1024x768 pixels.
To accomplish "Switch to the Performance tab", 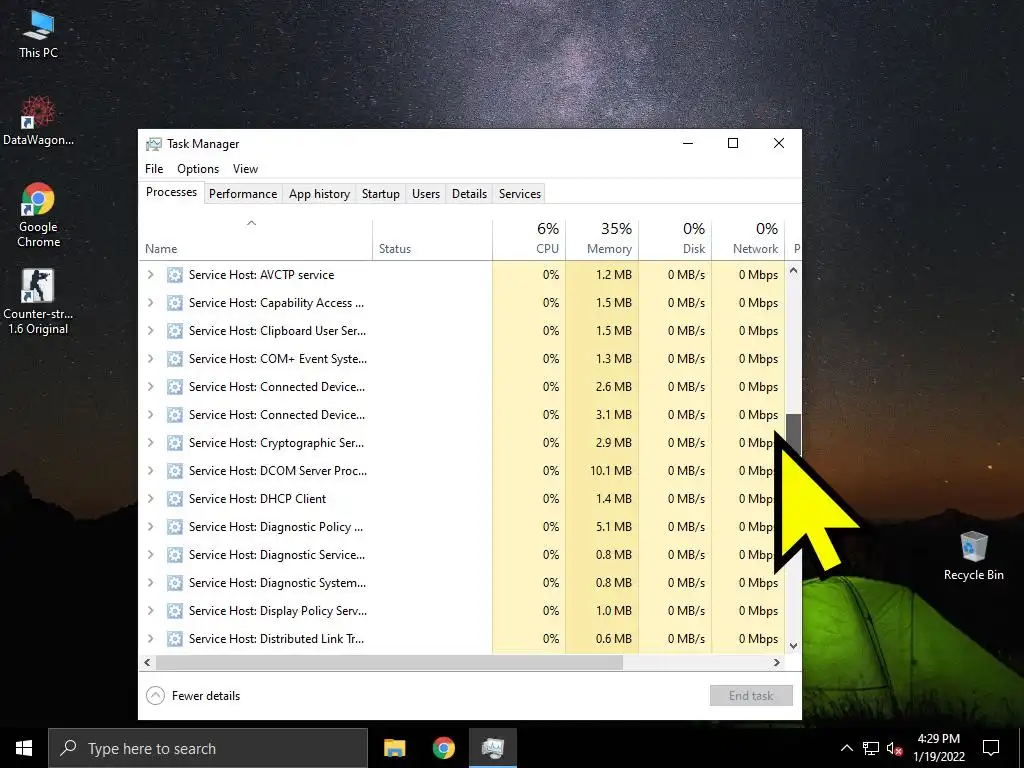I will [x=243, y=194].
